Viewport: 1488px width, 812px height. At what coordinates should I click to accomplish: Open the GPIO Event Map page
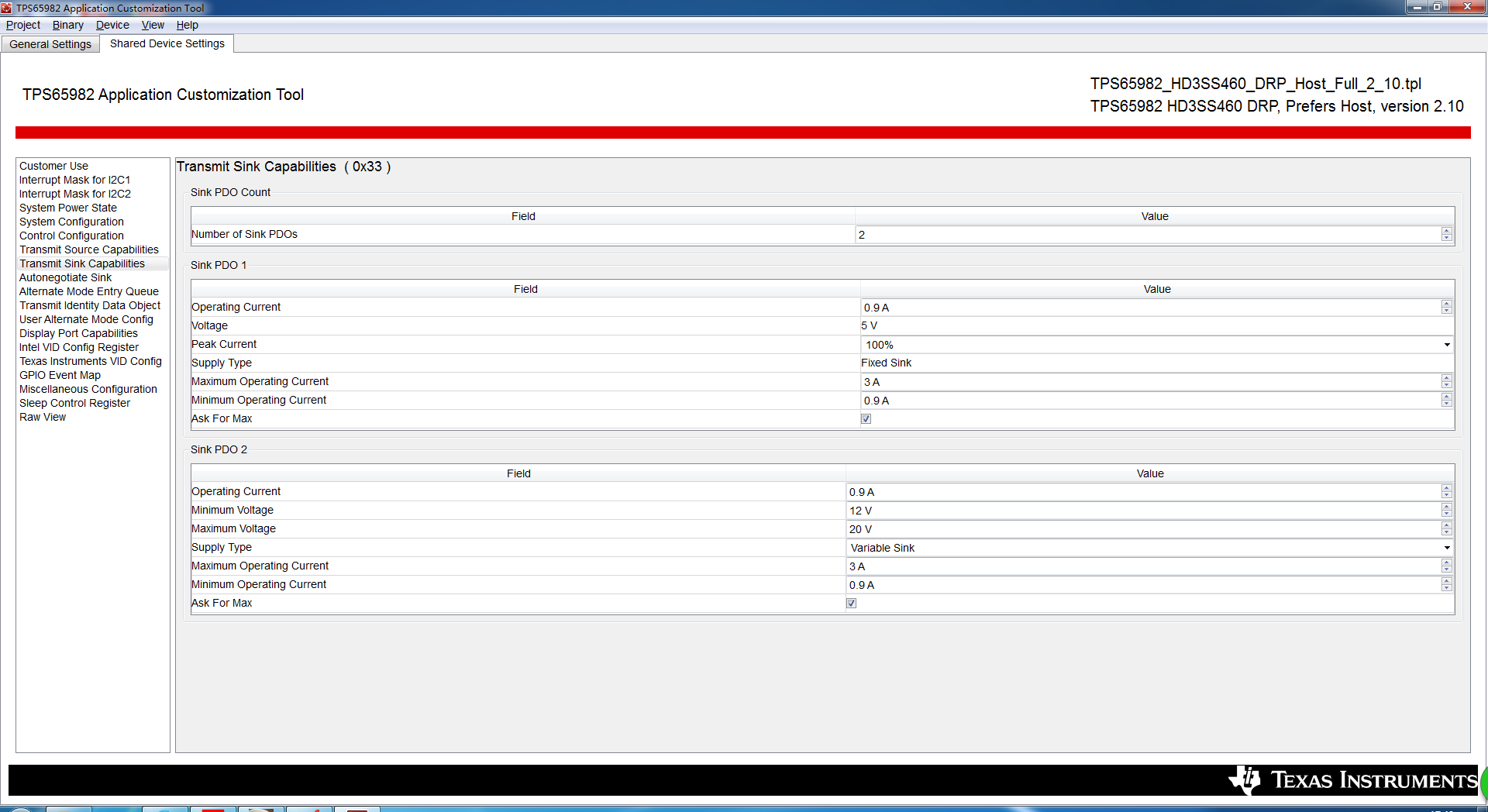pyautogui.click(x=60, y=375)
